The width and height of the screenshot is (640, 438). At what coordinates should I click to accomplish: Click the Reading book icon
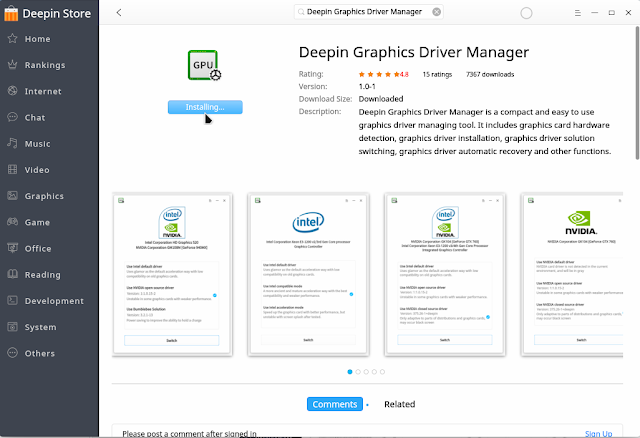pyautogui.click(x=13, y=274)
